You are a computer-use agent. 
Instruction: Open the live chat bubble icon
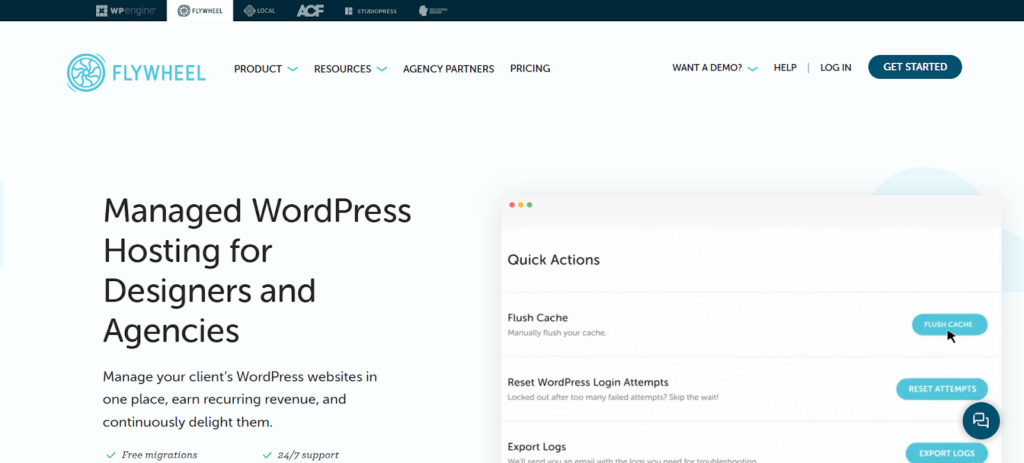coord(980,421)
